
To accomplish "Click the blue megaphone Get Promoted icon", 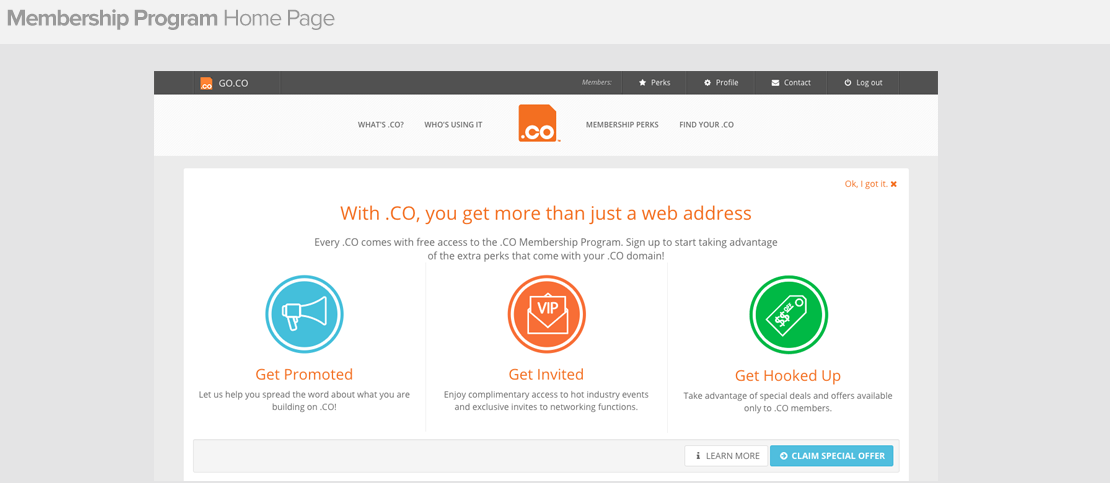I will 304,314.
